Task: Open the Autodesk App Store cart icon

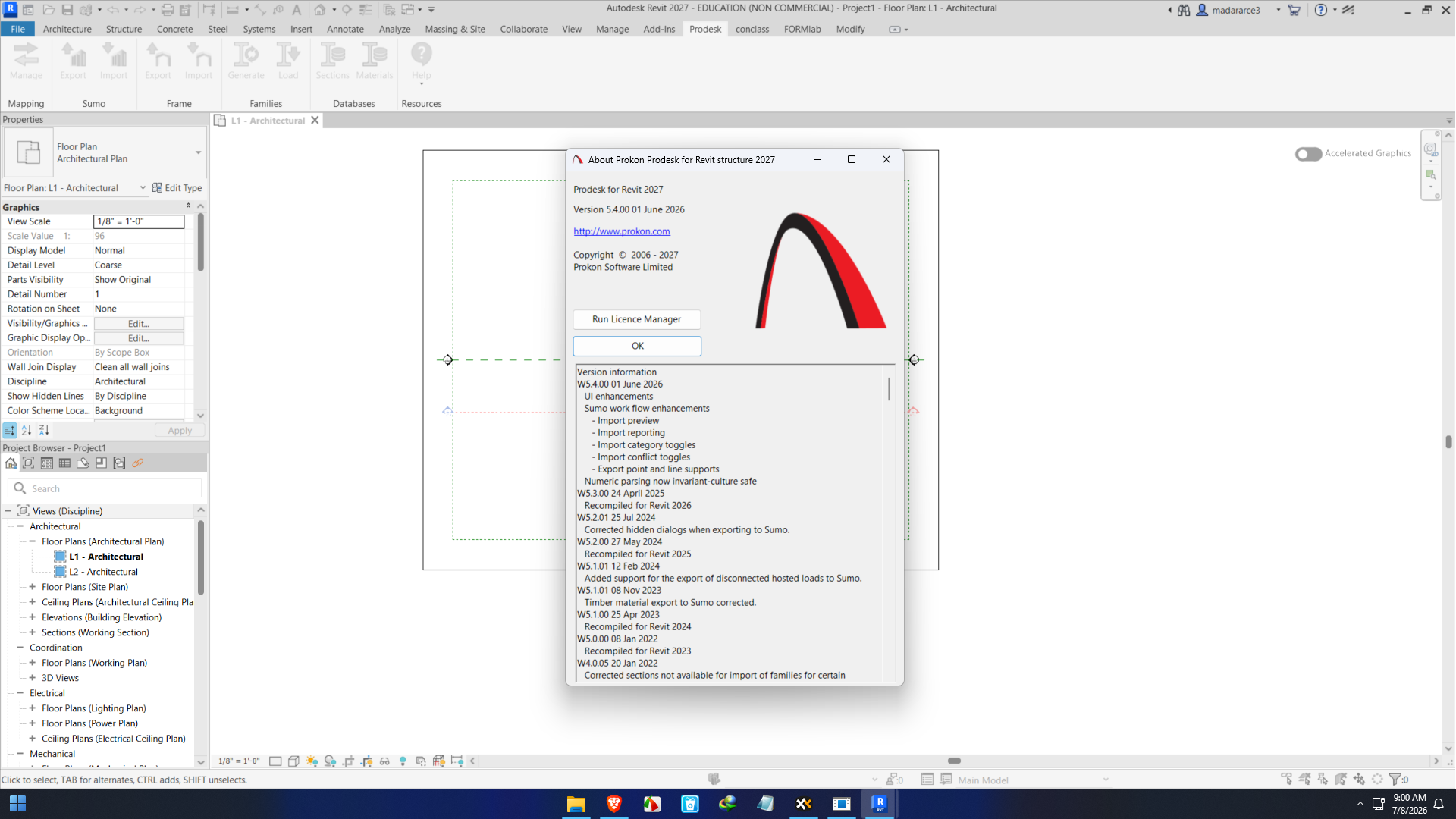Action: pyautogui.click(x=1294, y=10)
